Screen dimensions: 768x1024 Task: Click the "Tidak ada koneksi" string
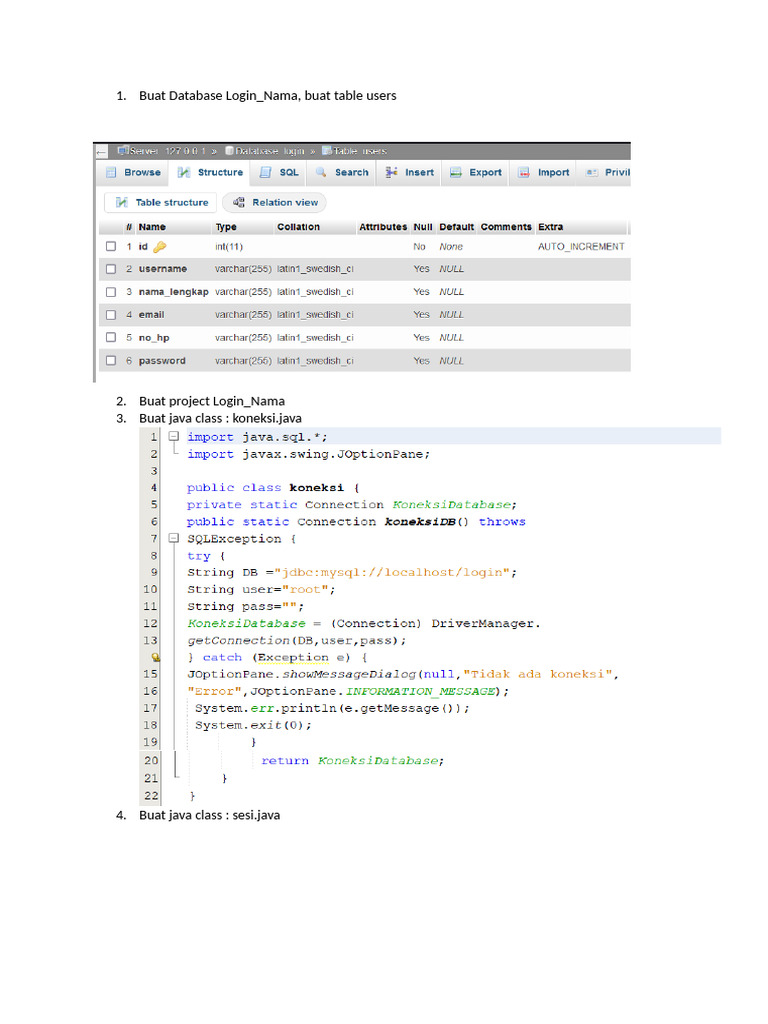click(539, 674)
